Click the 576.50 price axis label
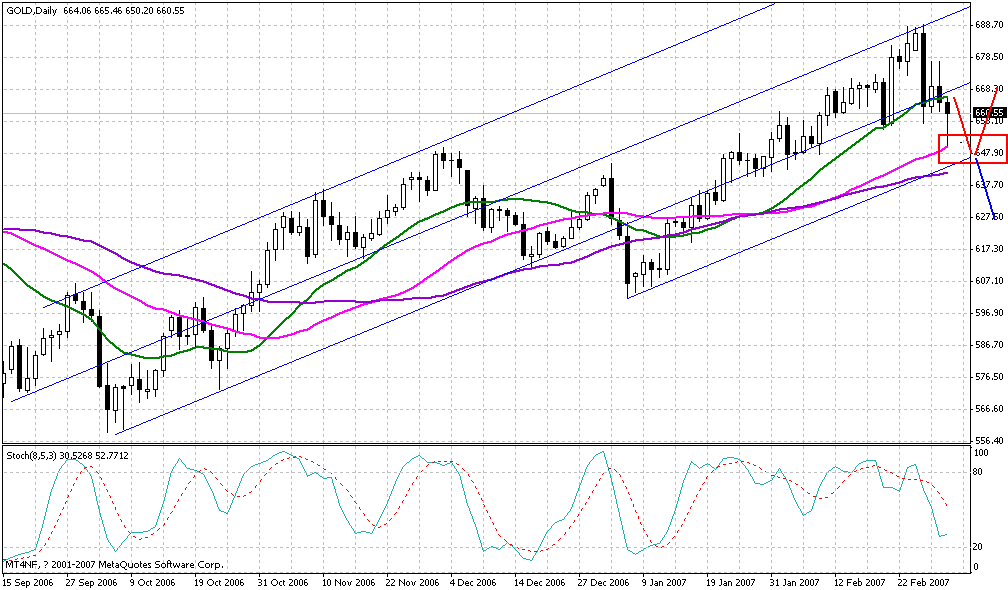The height and width of the screenshot is (590, 1008). [x=989, y=377]
